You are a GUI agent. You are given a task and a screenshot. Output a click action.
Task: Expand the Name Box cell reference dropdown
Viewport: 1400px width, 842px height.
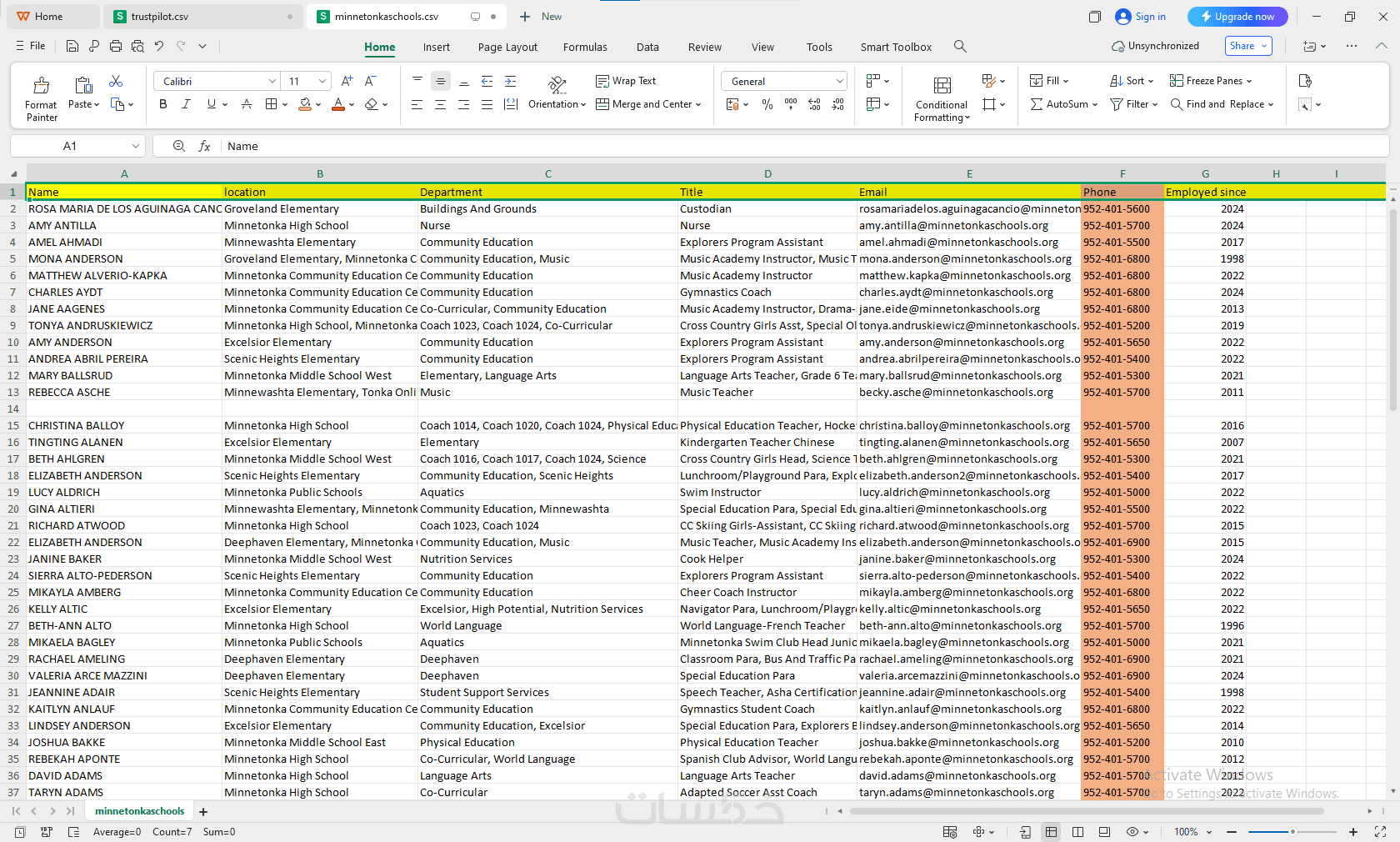(136, 146)
